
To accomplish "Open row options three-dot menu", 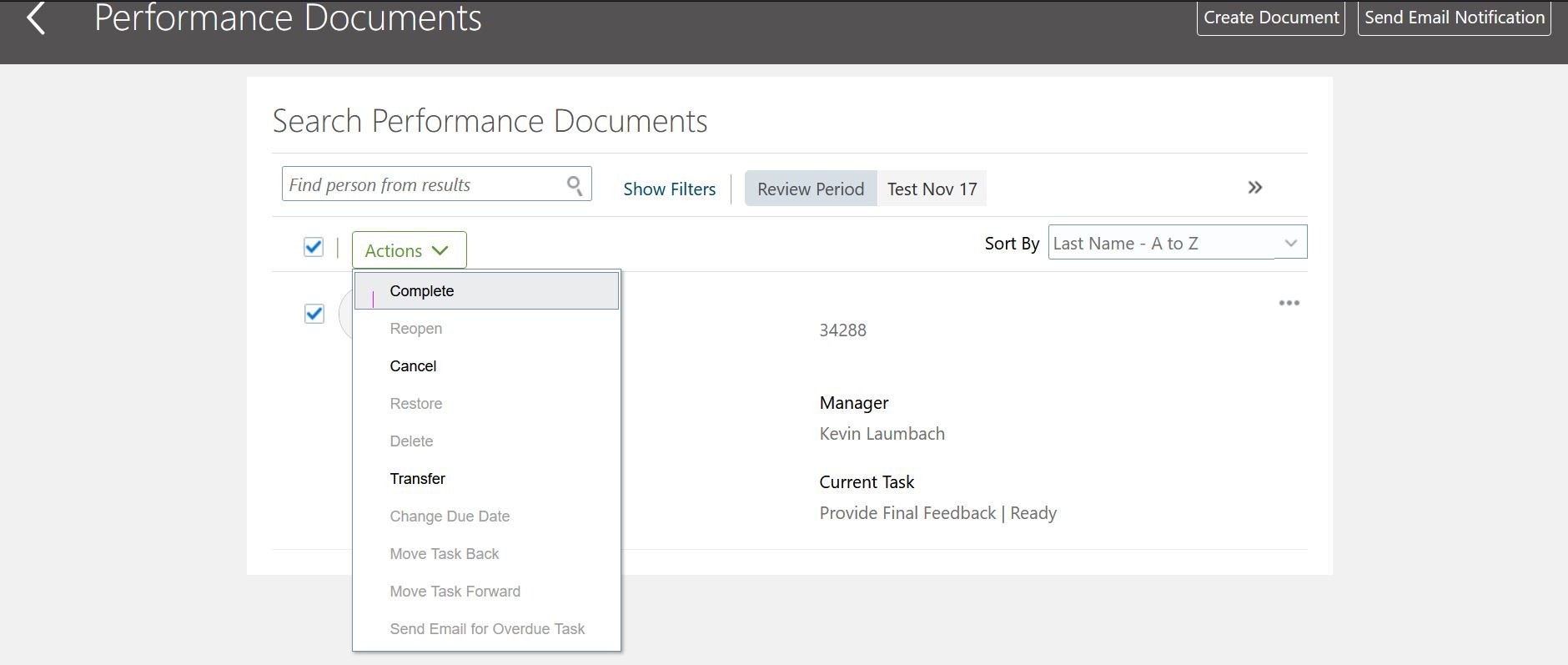I will (1289, 303).
